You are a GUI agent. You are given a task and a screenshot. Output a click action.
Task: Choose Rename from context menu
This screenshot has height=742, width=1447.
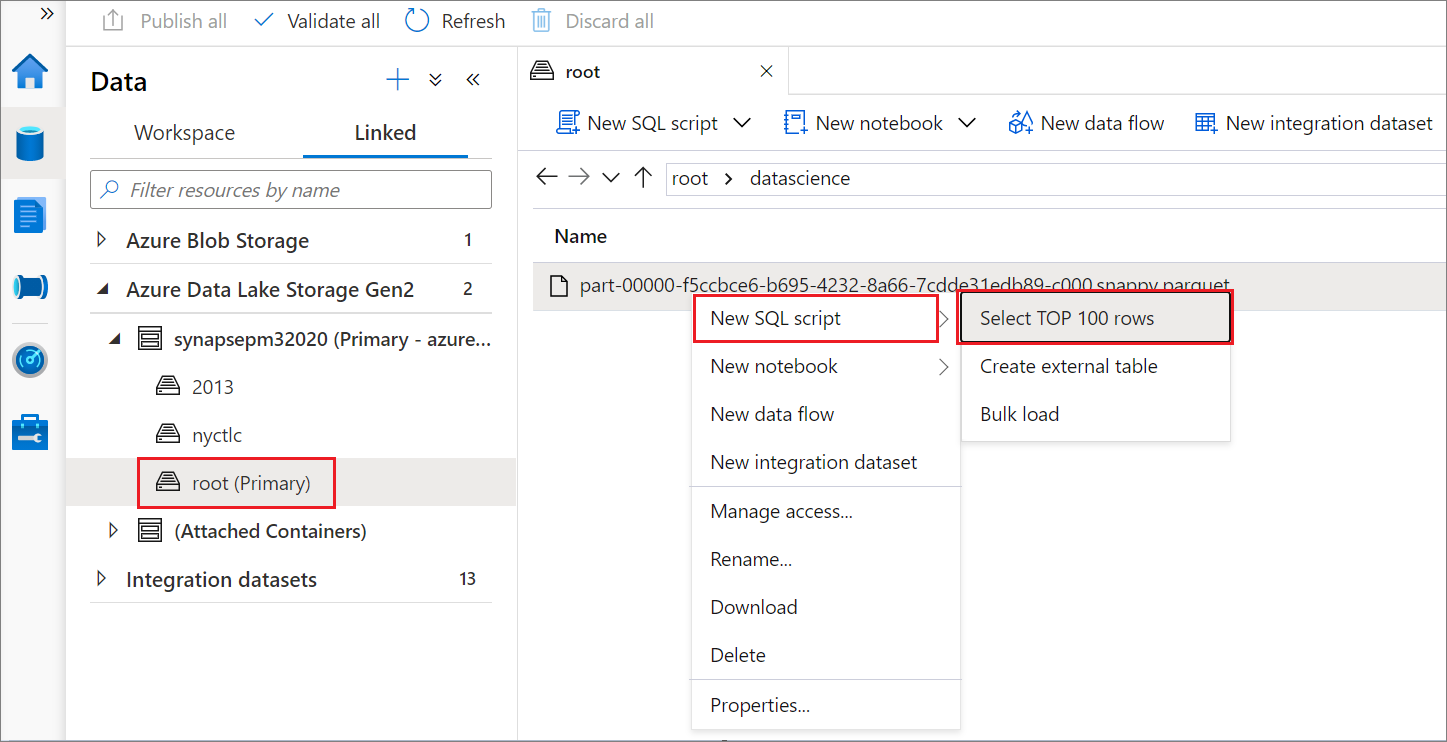(825, 559)
